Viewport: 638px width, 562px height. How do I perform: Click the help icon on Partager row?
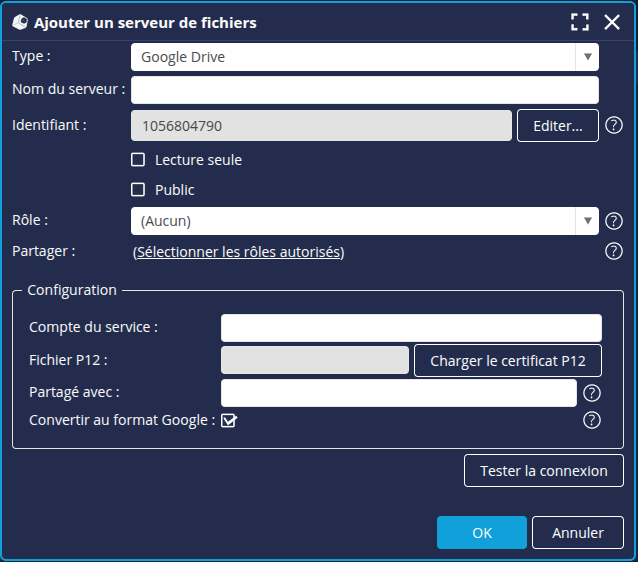tap(615, 251)
